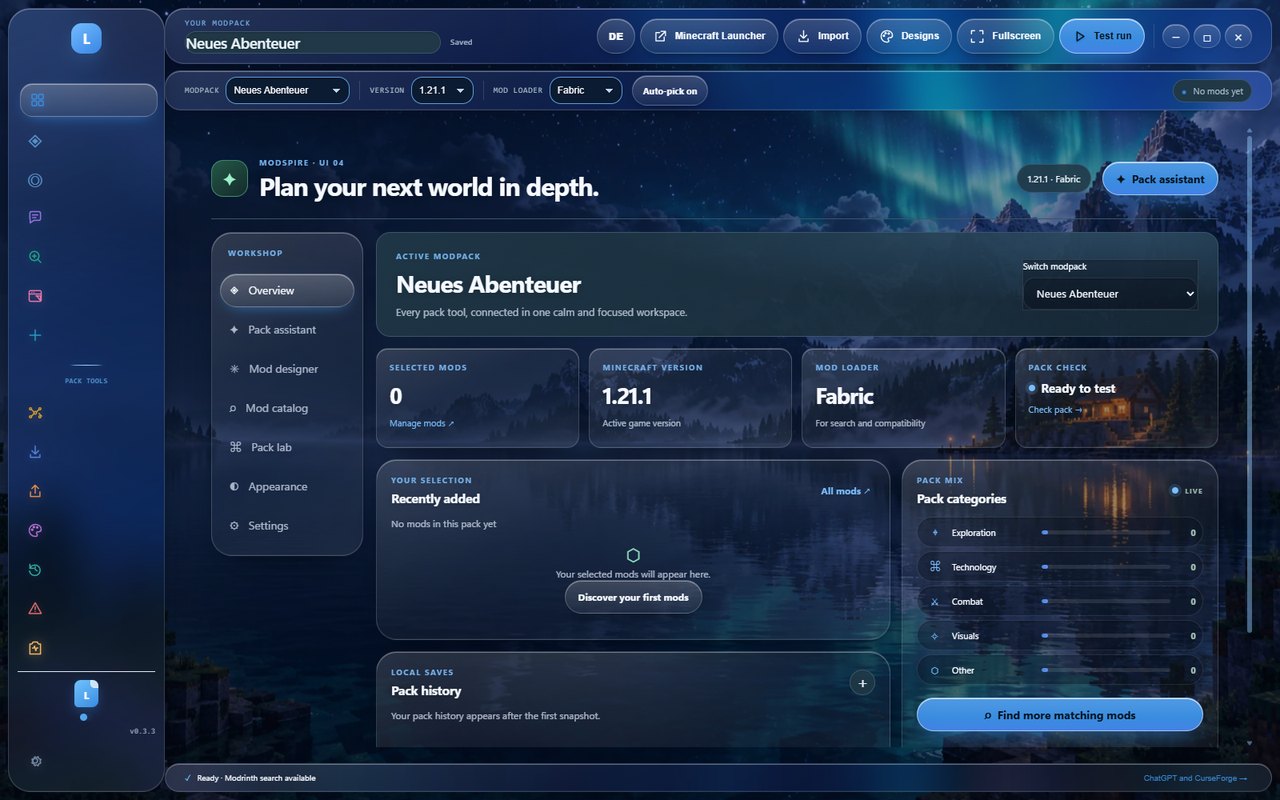
Task: Click the Technology category progress bar
Action: [x=1105, y=567]
